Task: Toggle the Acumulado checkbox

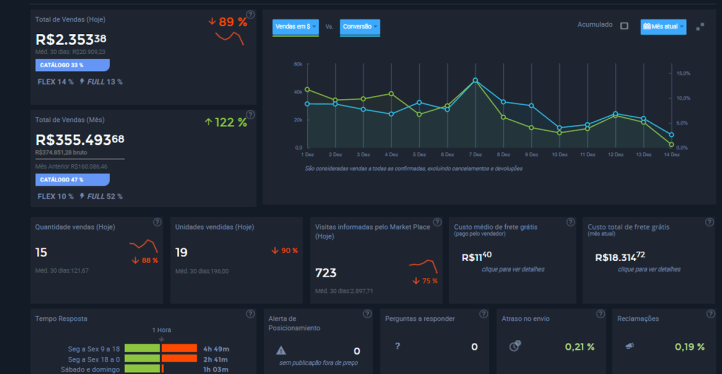Action: (624, 26)
